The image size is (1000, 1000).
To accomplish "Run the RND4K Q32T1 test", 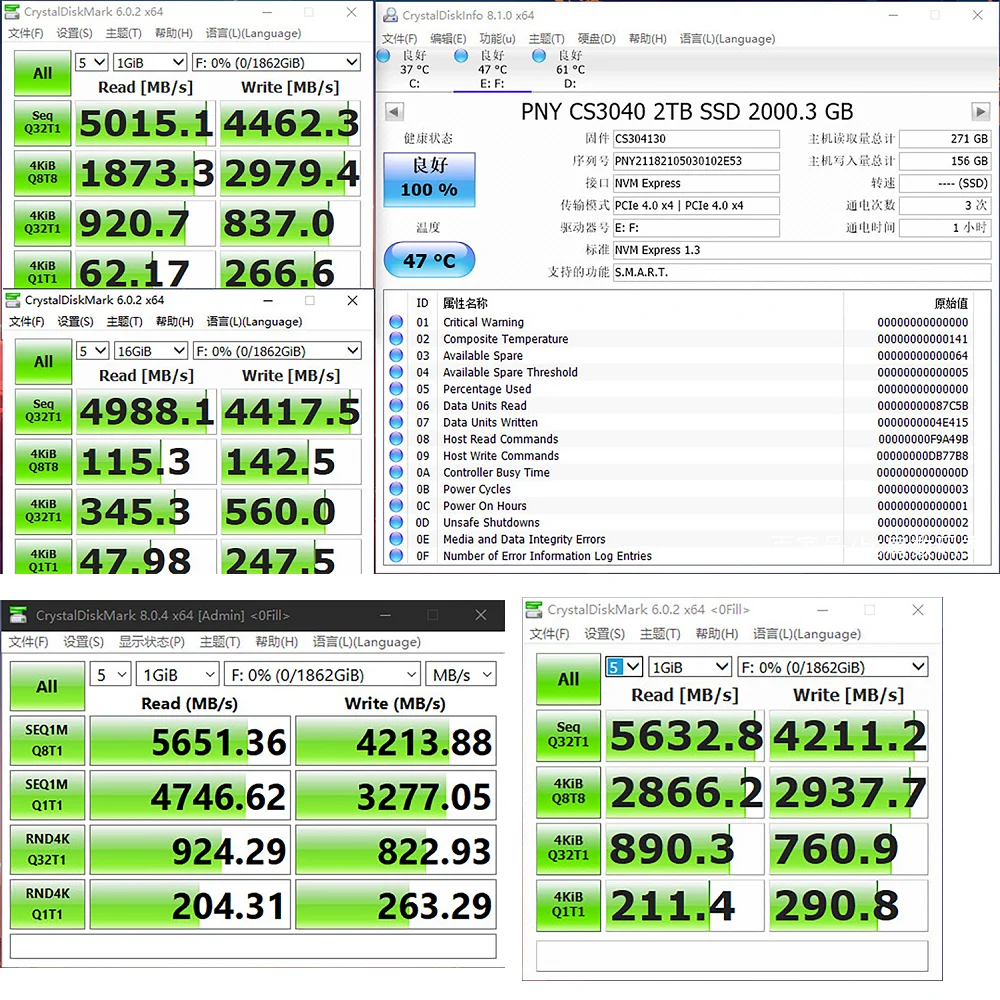I will [x=47, y=849].
